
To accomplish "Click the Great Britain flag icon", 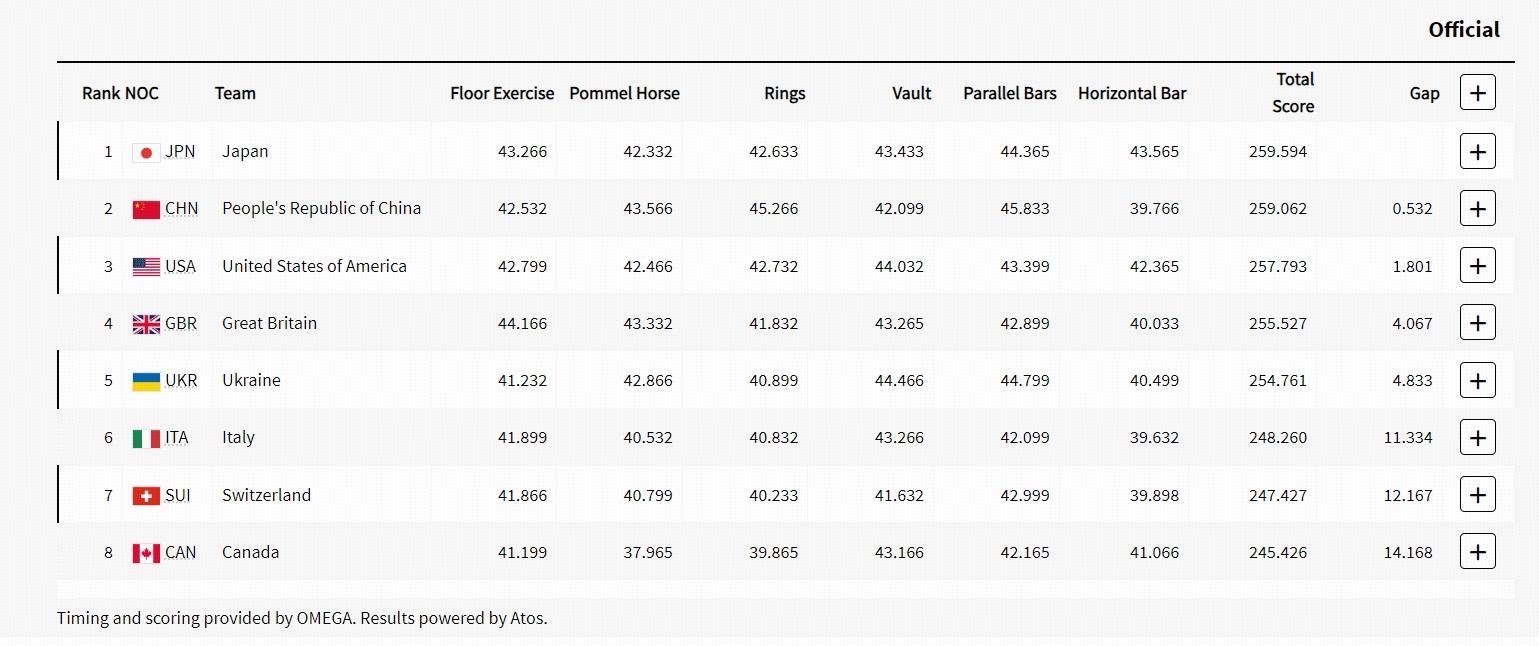I will click(x=146, y=324).
